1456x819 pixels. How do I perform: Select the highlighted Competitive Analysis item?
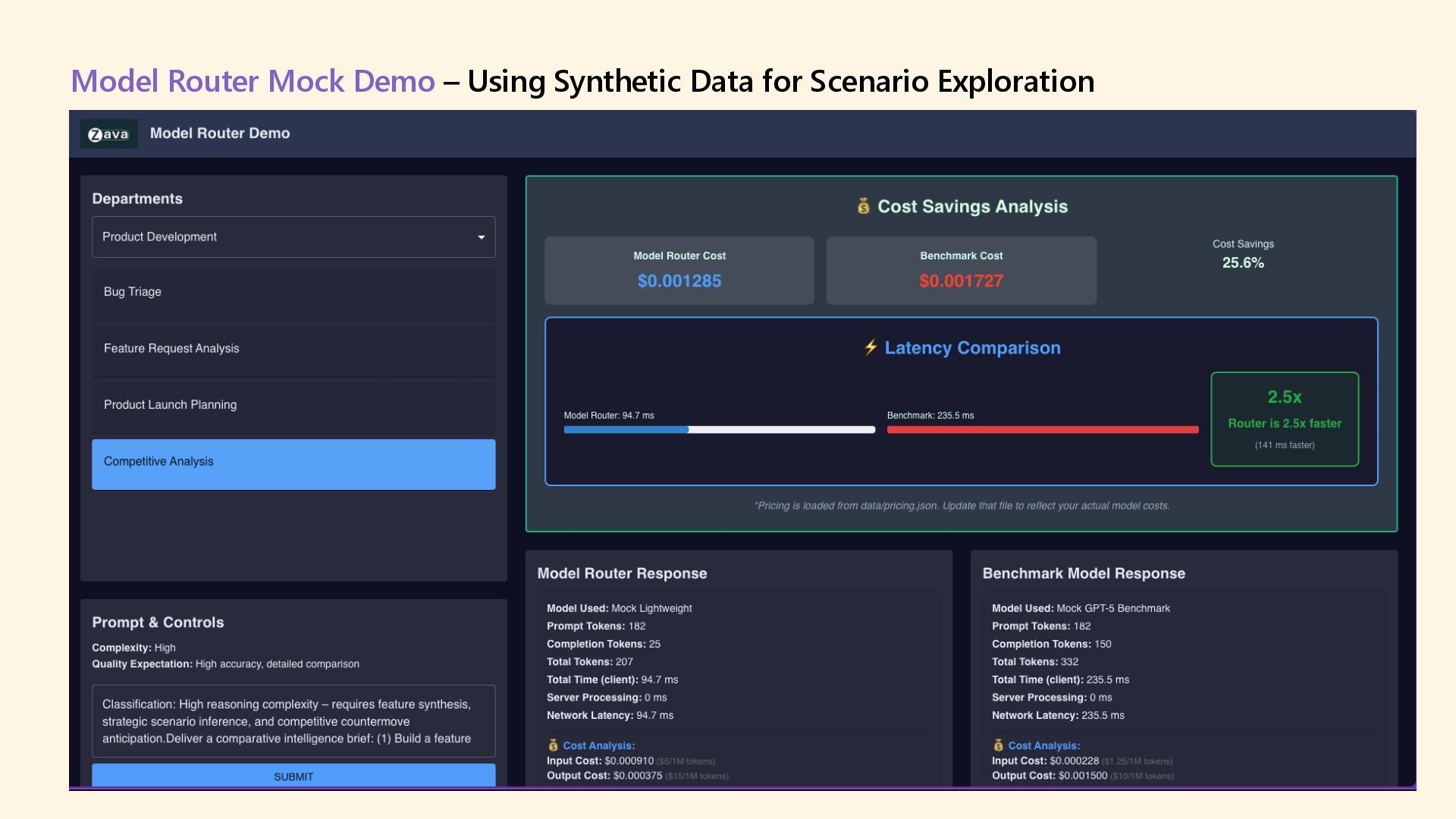coord(293,463)
